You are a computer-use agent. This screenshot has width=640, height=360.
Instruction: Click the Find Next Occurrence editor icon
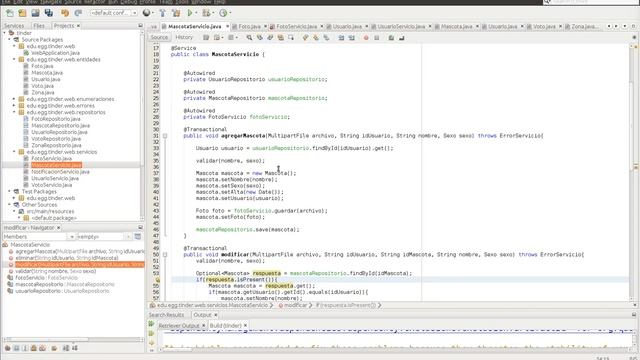click(270, 38)
